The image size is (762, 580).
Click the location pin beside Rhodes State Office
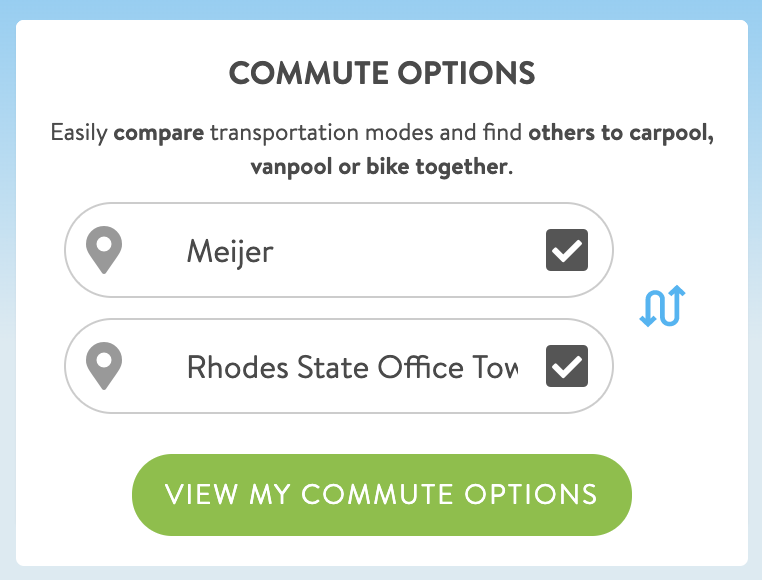tap(104, 366)
